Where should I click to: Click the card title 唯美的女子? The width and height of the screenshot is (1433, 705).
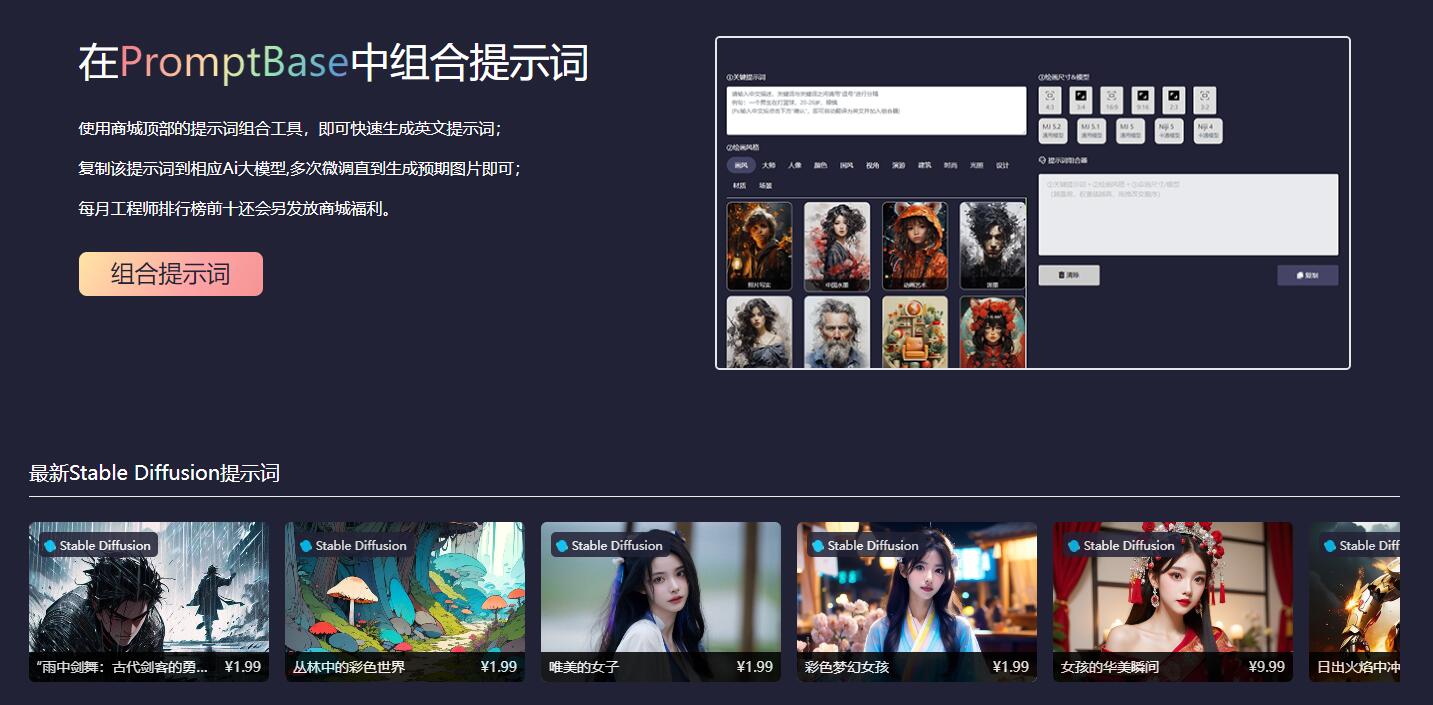tap(584, 667)
